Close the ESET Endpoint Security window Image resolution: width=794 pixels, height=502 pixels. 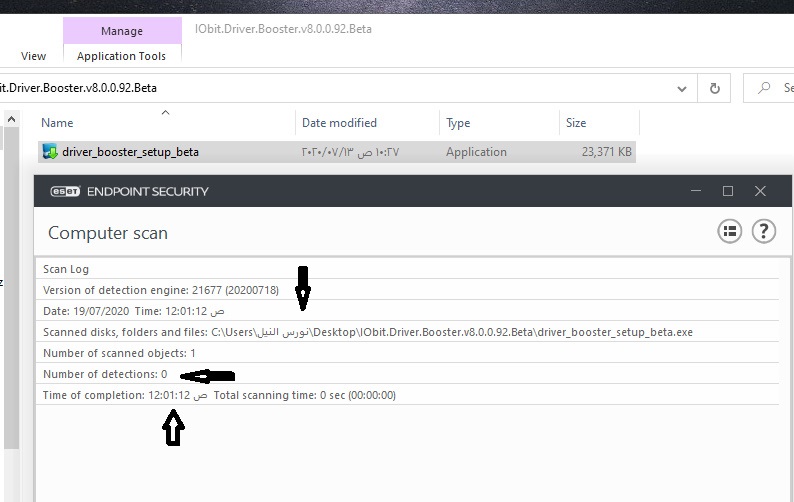(760, 191)
